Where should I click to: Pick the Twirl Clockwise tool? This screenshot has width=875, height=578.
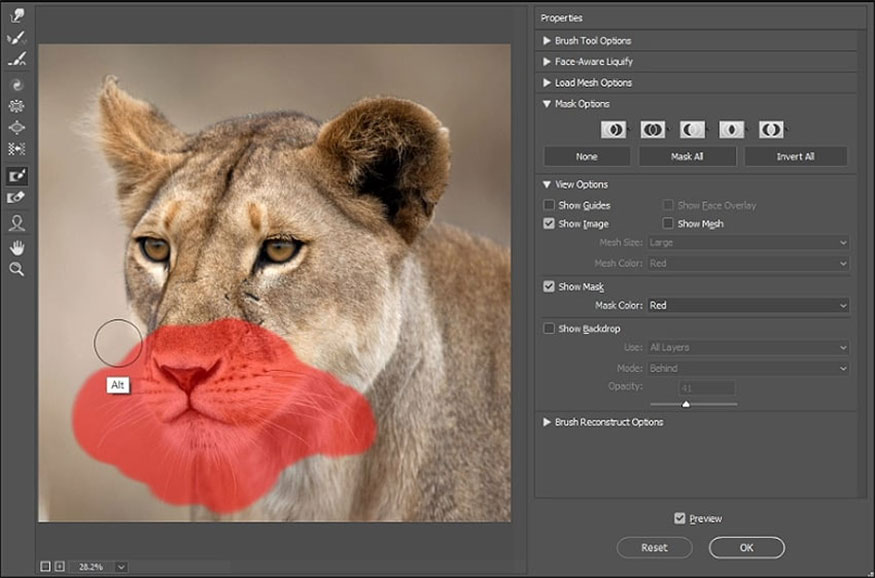16,84
